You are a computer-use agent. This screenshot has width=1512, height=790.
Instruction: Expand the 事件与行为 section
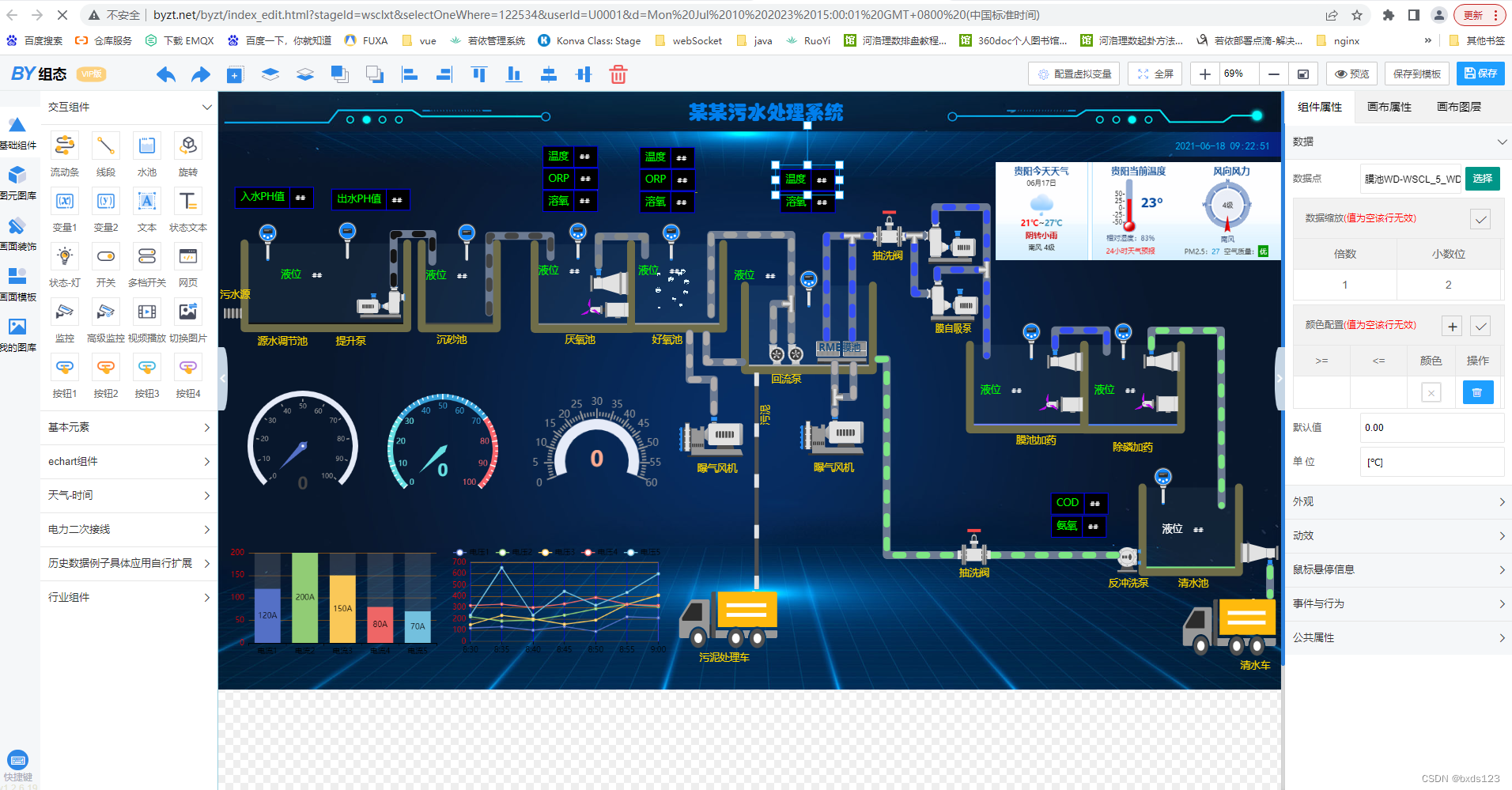[x=1399, y=603]
